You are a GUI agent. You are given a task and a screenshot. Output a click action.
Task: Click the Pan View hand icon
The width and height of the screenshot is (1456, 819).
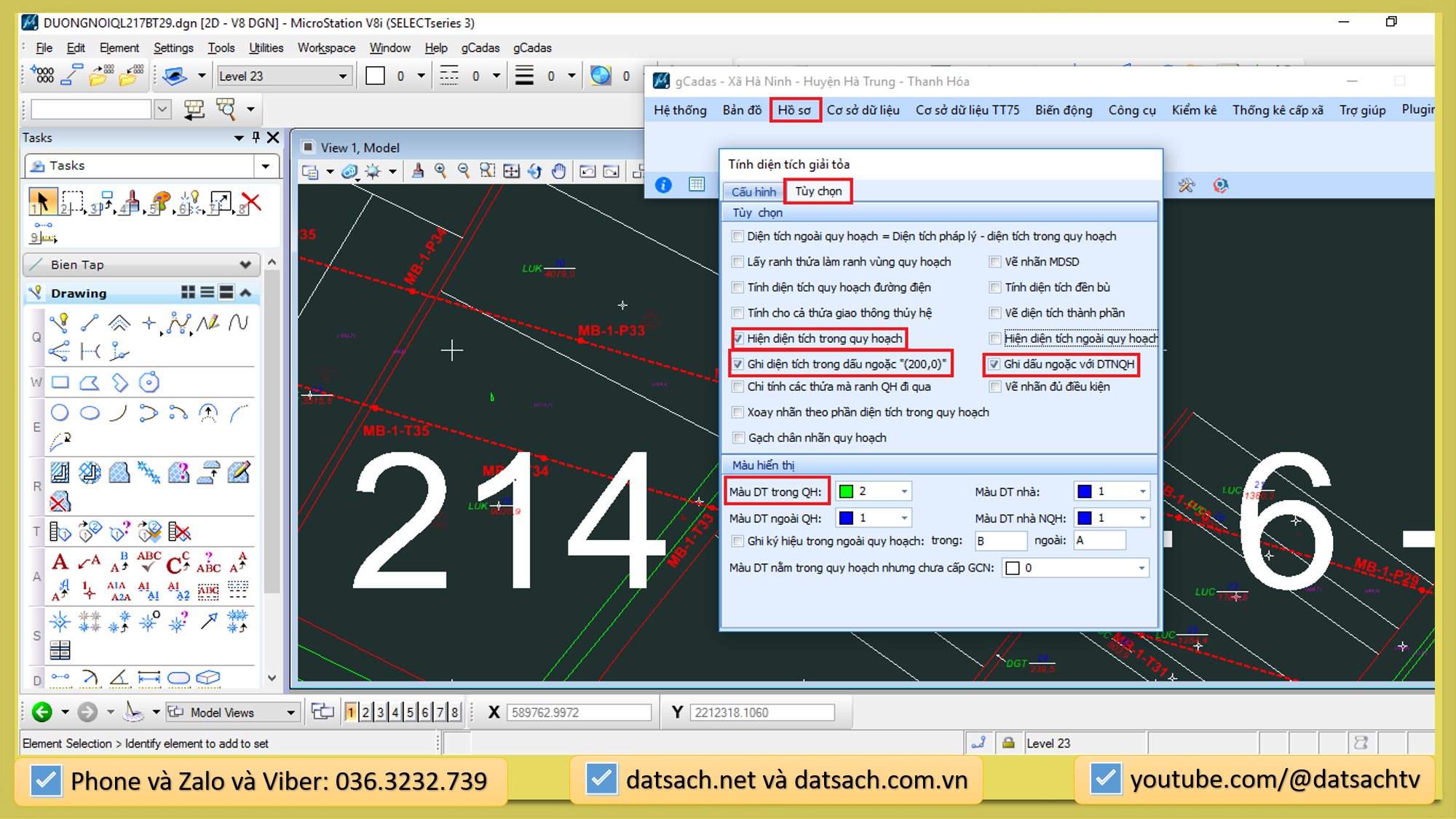point(558,171)
